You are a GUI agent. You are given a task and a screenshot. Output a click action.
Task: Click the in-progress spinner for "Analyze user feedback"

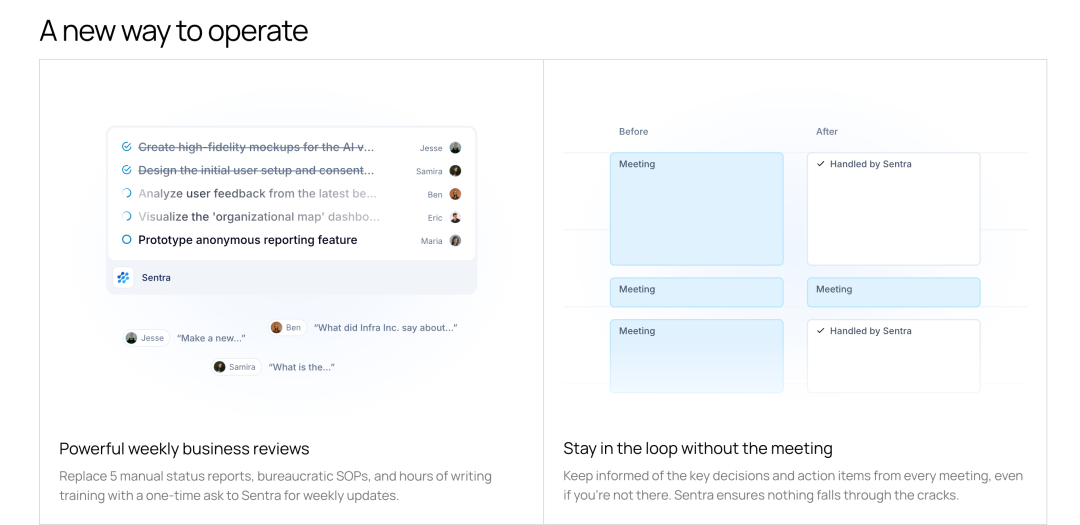[x=126, y=194]
